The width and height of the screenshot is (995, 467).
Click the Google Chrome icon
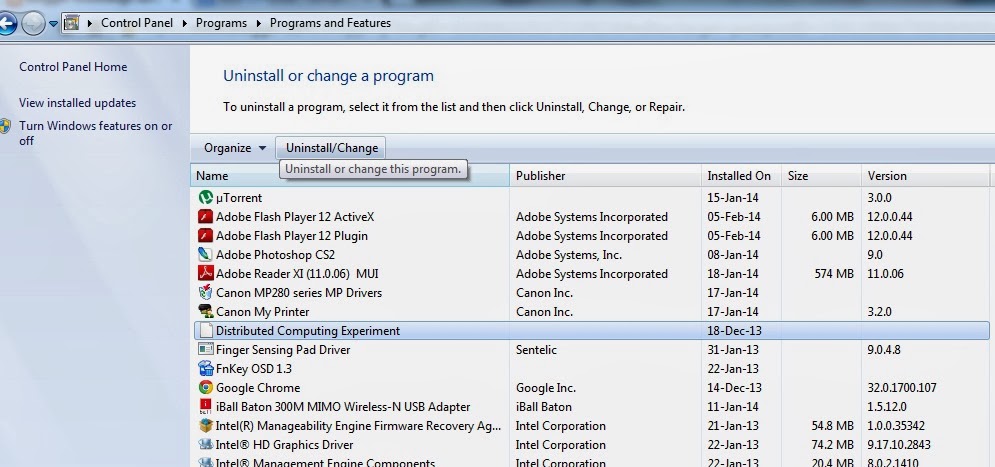tap(206, 388)
